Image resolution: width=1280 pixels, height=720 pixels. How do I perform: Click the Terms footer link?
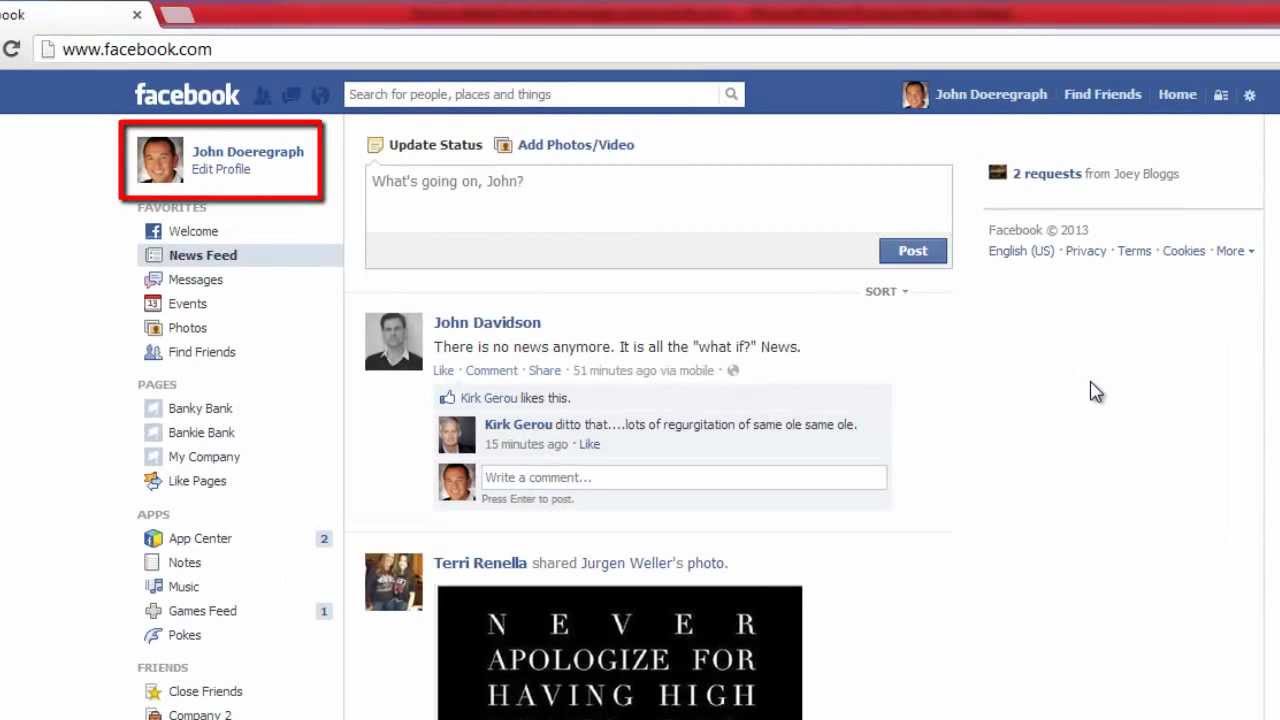click(x=1134, y=251)
